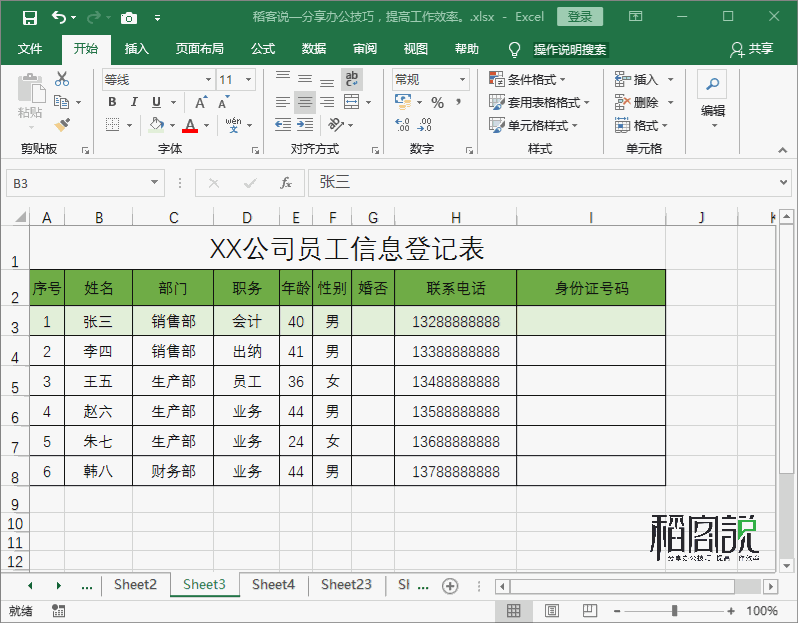The image size is (798, 623).
Task: Open Format as Table (套用表格格式) menu
Action: pos(539,102)
